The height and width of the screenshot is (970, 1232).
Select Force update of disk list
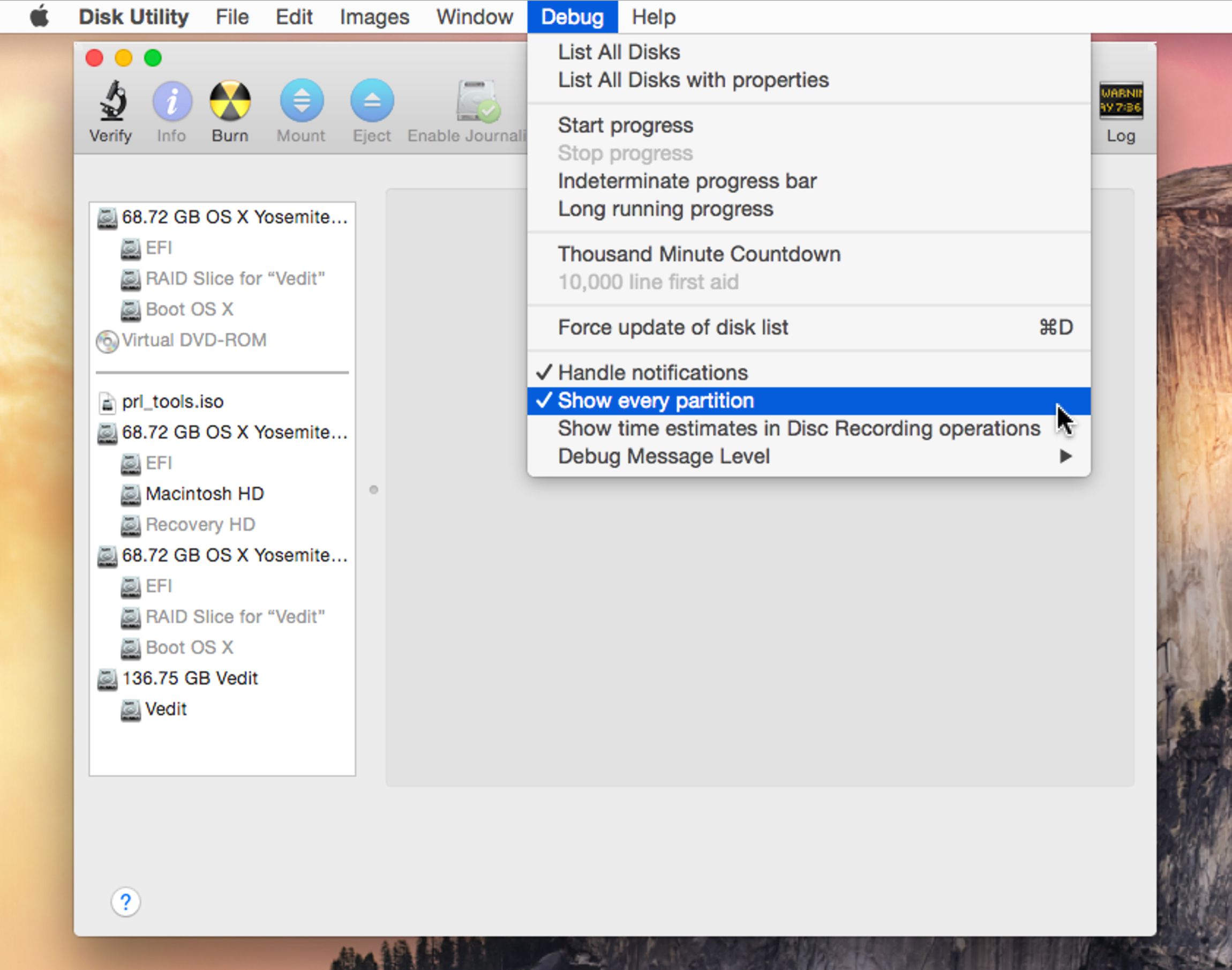click(673, 326)
